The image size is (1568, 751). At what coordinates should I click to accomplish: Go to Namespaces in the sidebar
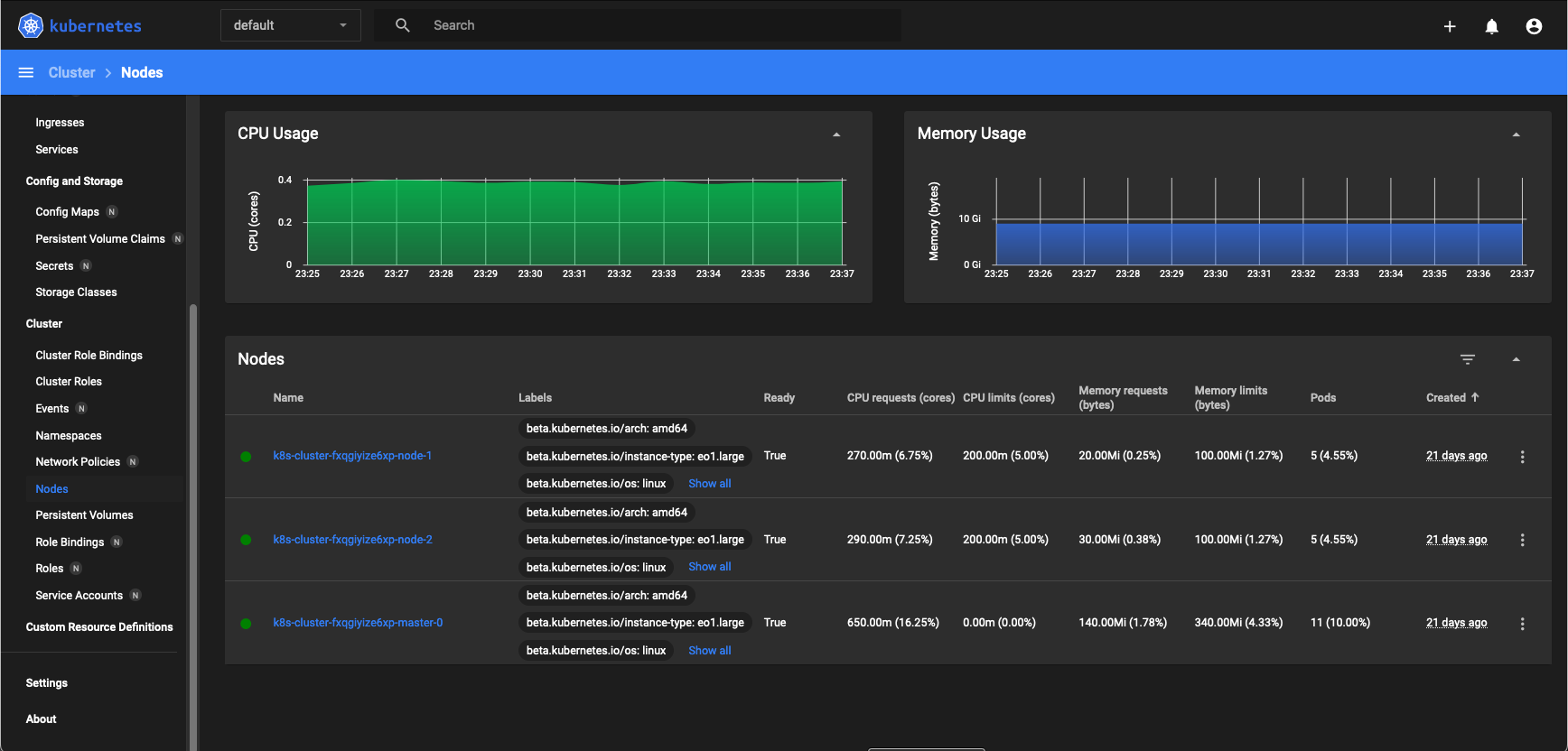click(69, 435)
